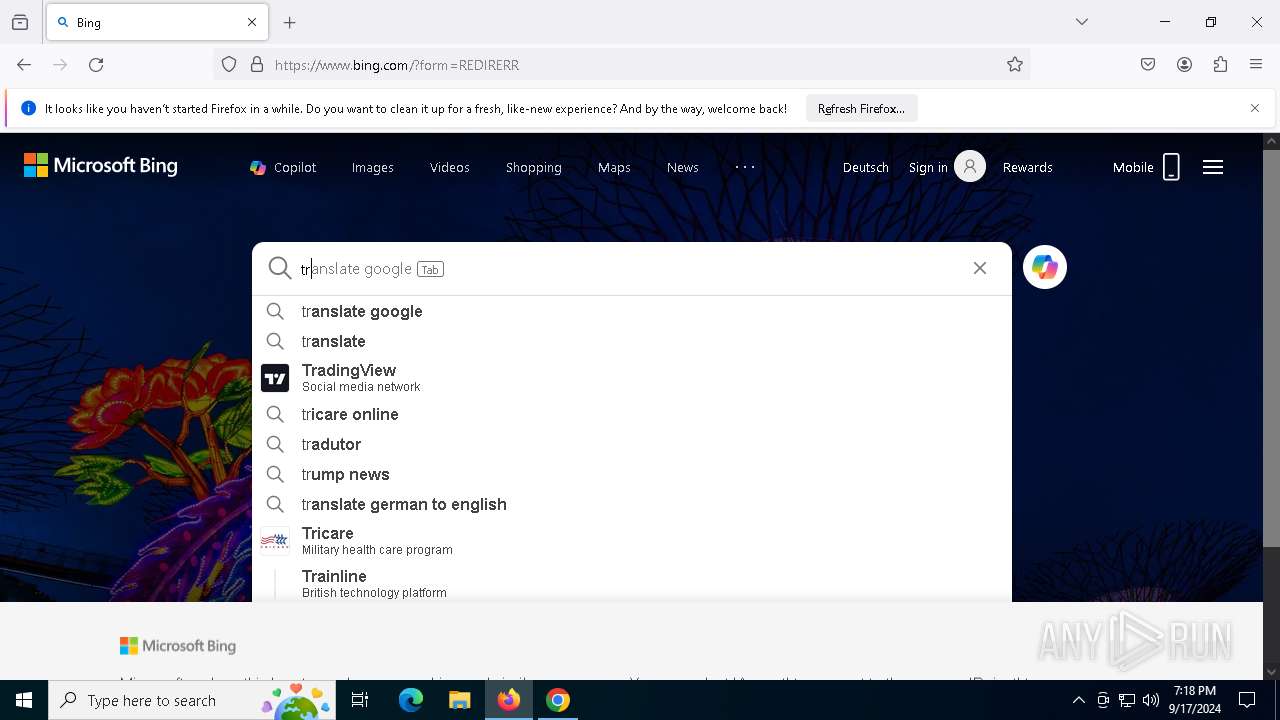The image size is (1280, 720).
Task: Launch Google Chrome from taskbar
Action: [557, 700]
